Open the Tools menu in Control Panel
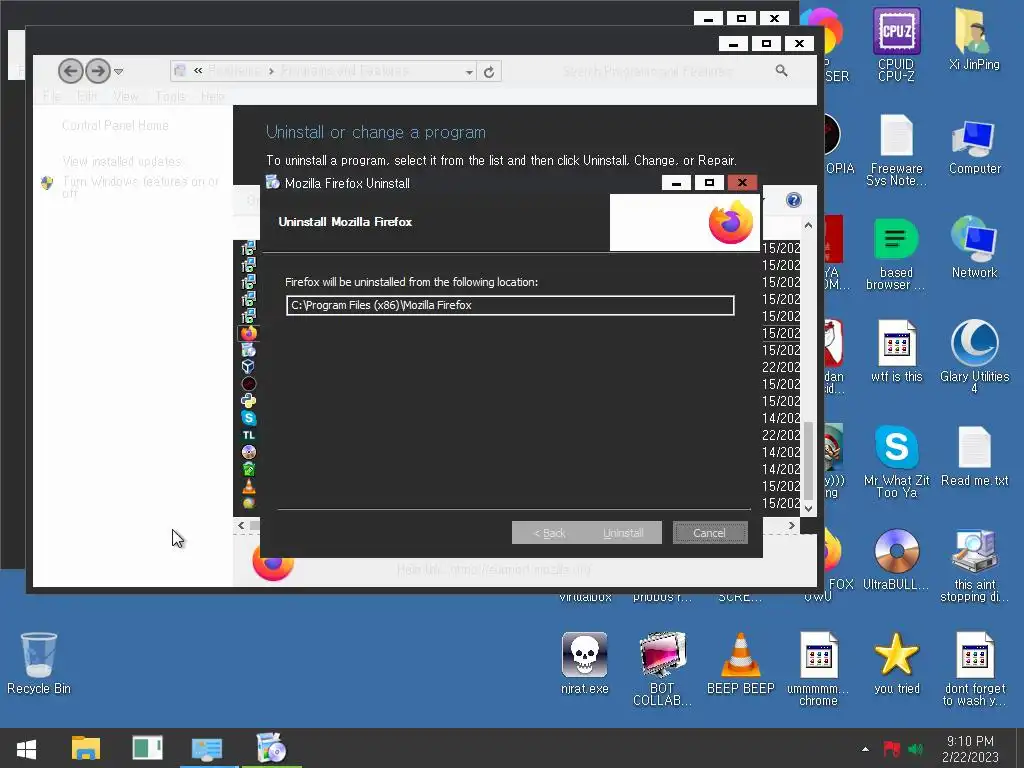Screen dimensions: 1024x768 tap(170, 97)
